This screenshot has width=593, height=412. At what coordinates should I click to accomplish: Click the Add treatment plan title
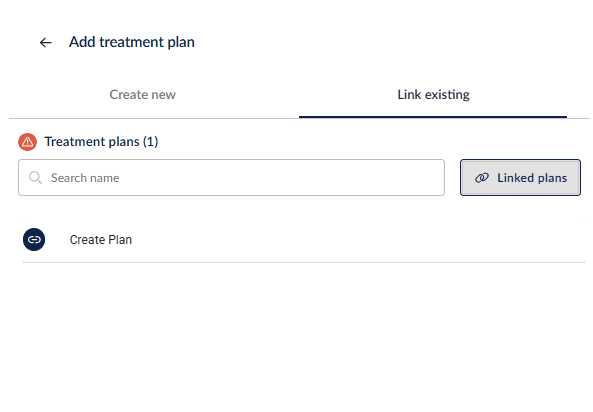(x=132, y=42)
